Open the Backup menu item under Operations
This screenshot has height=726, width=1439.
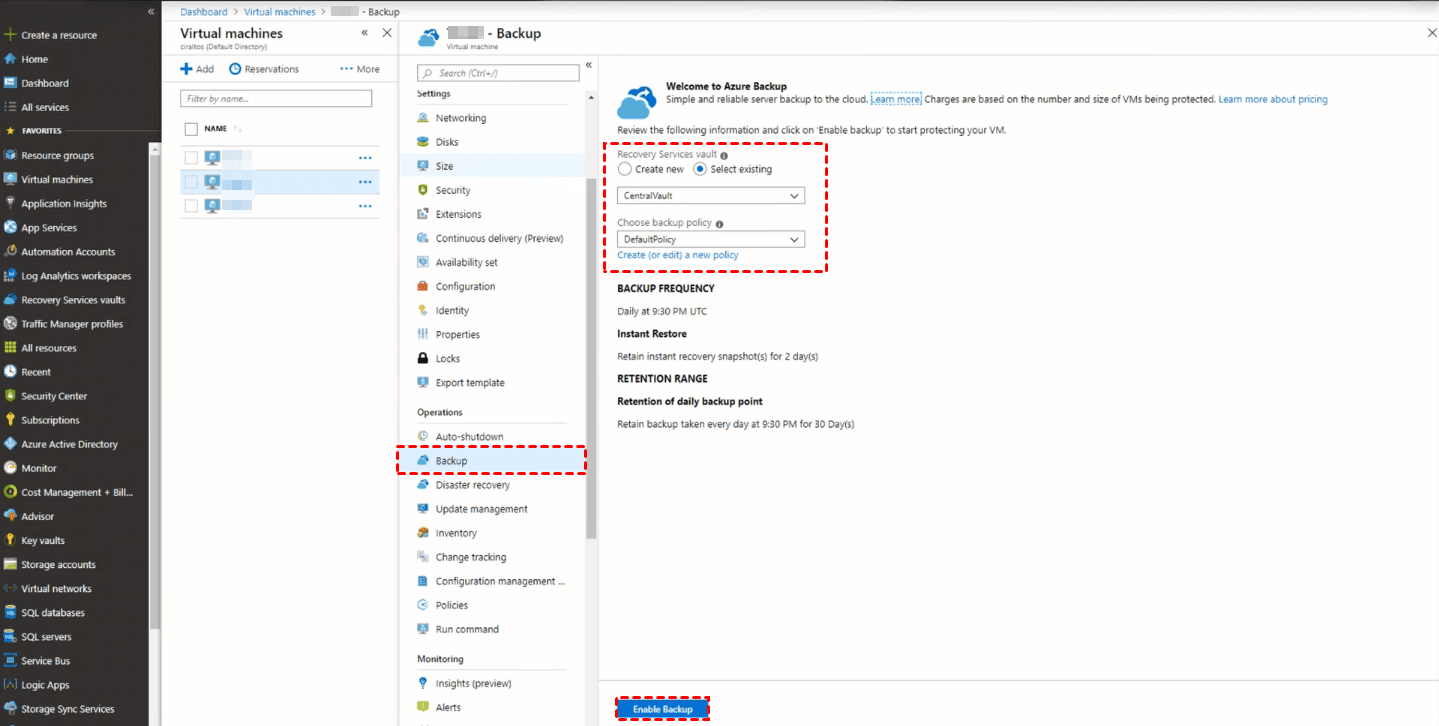click(491, 461)
